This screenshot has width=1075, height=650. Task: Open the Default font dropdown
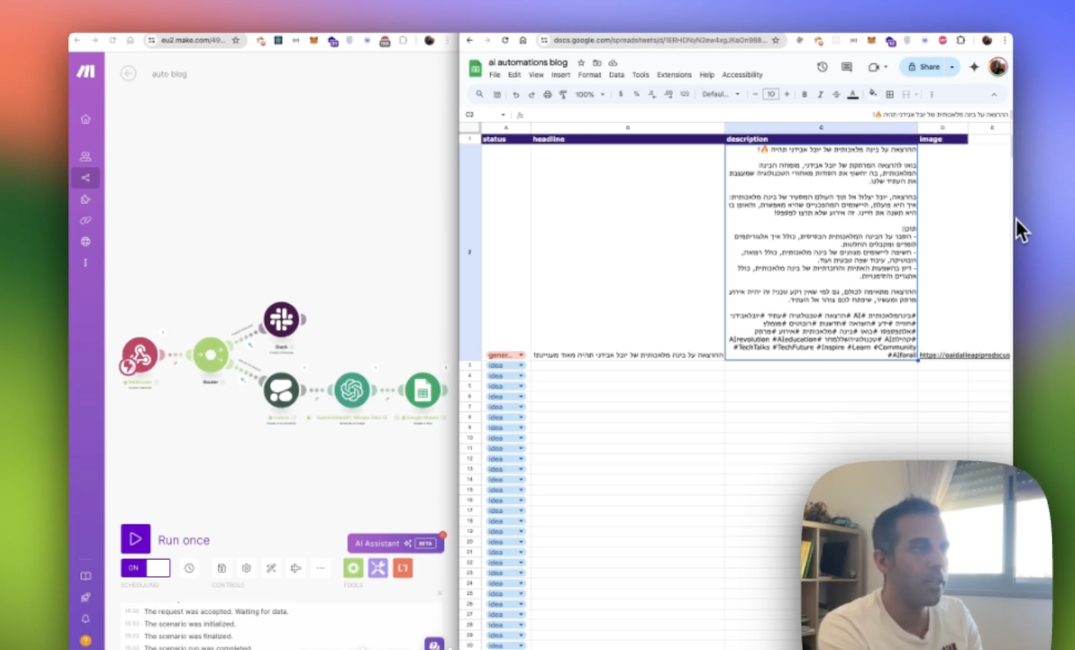(x=721, y=95)
